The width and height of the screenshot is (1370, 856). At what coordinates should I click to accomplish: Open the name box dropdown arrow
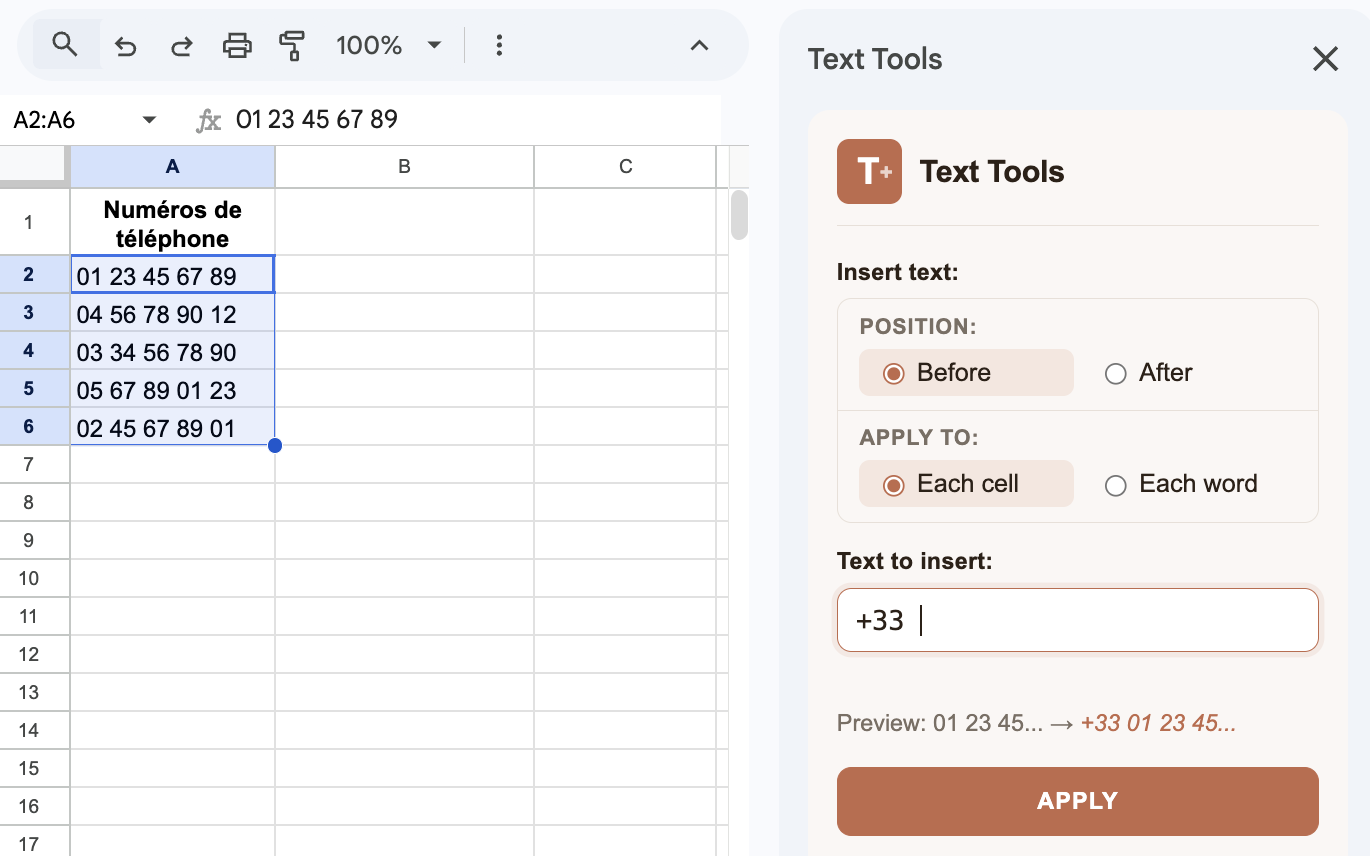tap(148, 119)
